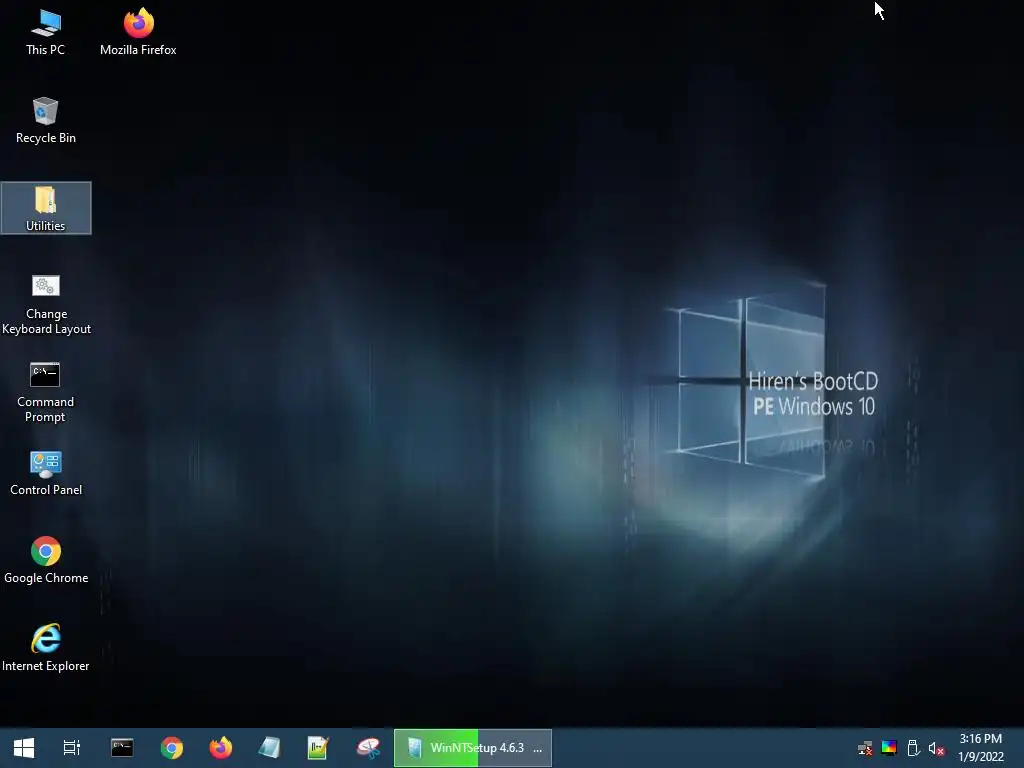Select Change Keyboard Layout shortcut
The image size is (1024, 768).
(46, 305)
